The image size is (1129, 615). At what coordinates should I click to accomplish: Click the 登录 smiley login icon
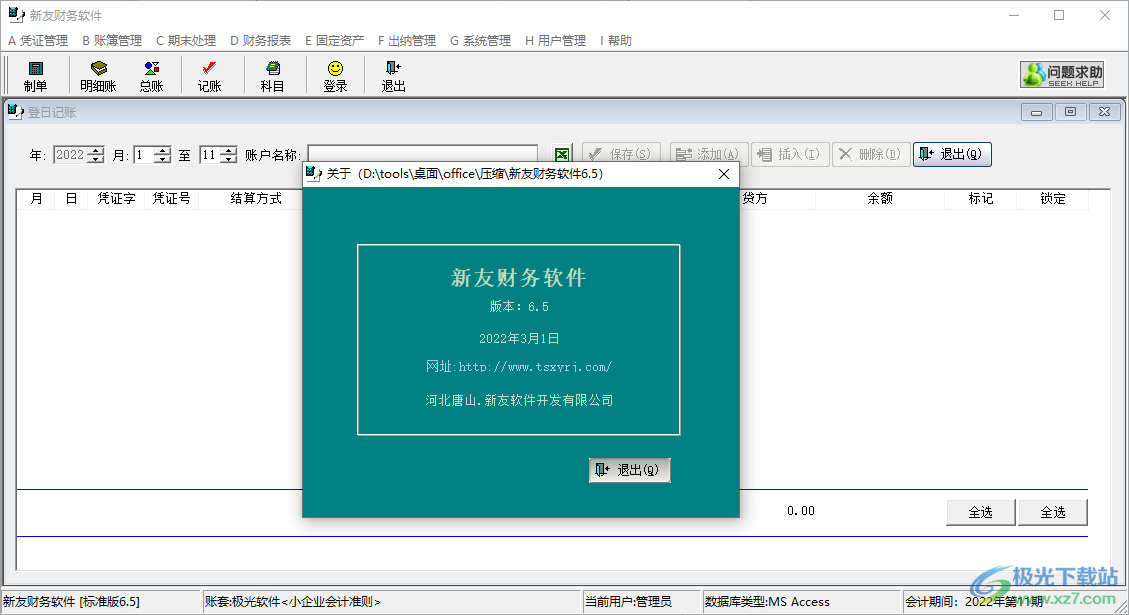coord(335,76)
